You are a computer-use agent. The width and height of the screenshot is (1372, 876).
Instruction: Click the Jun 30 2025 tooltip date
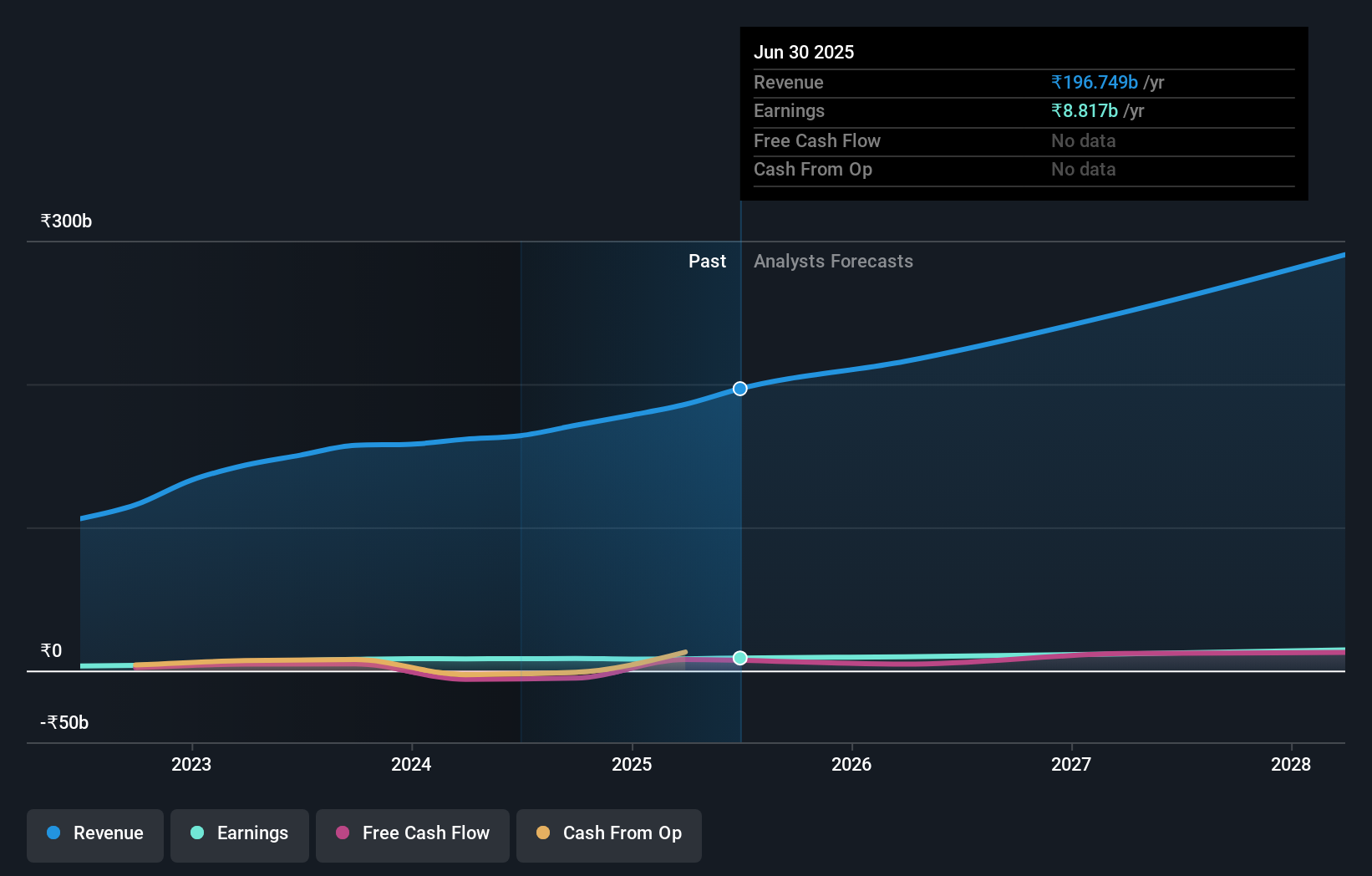coord(804,52)
